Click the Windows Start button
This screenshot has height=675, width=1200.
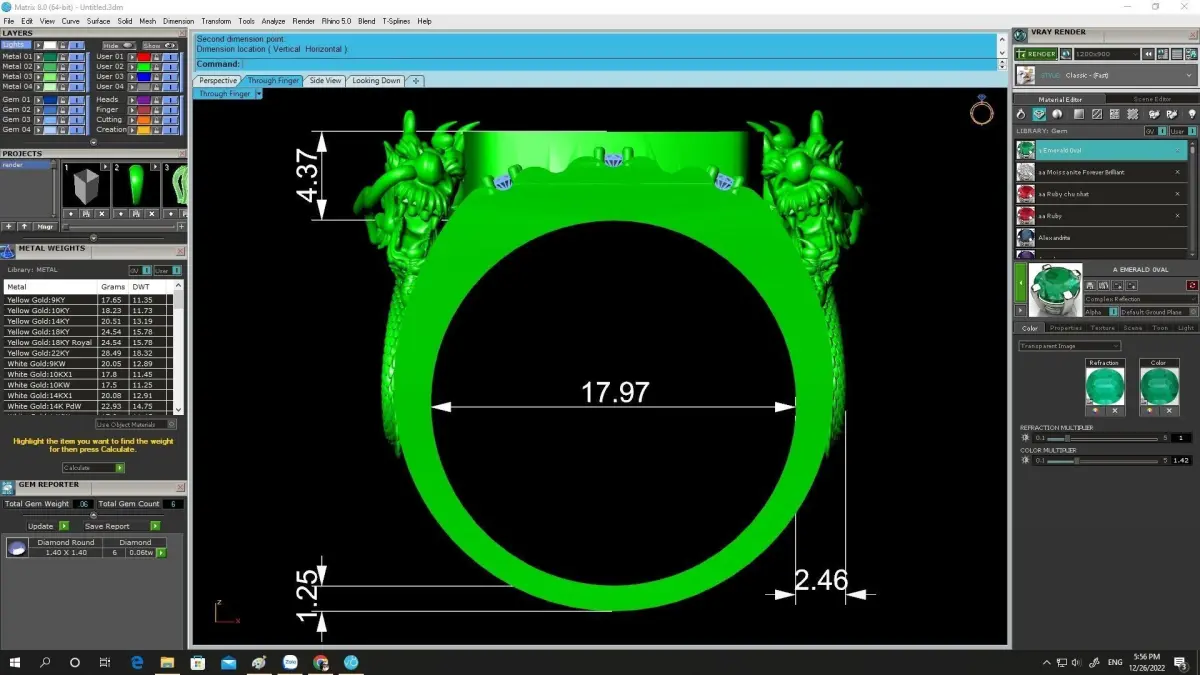pyautogui.click(x=15, y=662)
